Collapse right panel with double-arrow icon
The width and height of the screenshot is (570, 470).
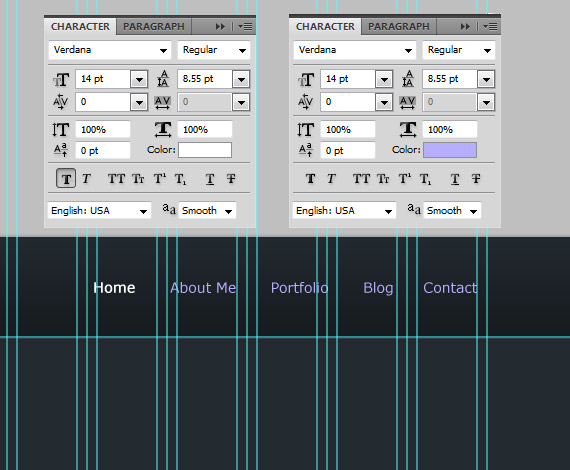pos(465,27)
